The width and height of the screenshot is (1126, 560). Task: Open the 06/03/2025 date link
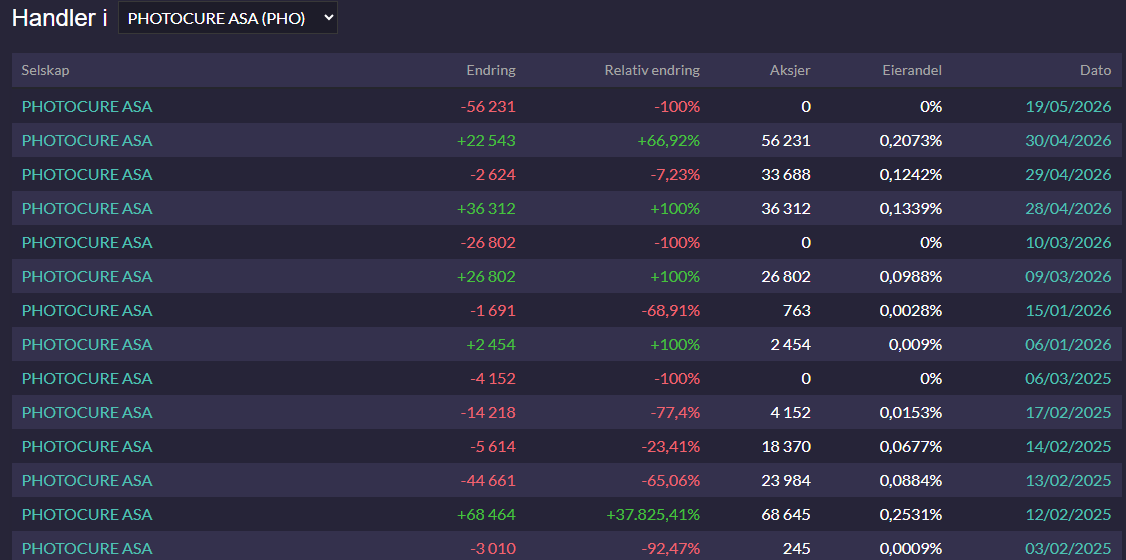coord(1069,378)
